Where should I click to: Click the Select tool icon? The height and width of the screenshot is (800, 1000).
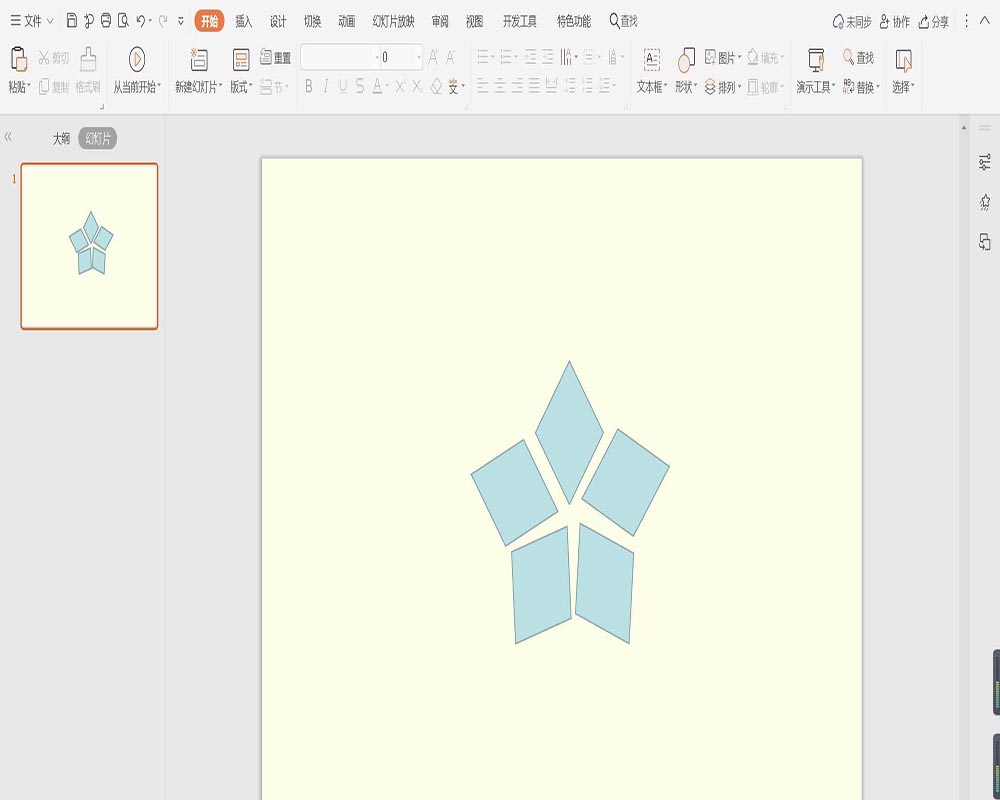coord(903,60)
